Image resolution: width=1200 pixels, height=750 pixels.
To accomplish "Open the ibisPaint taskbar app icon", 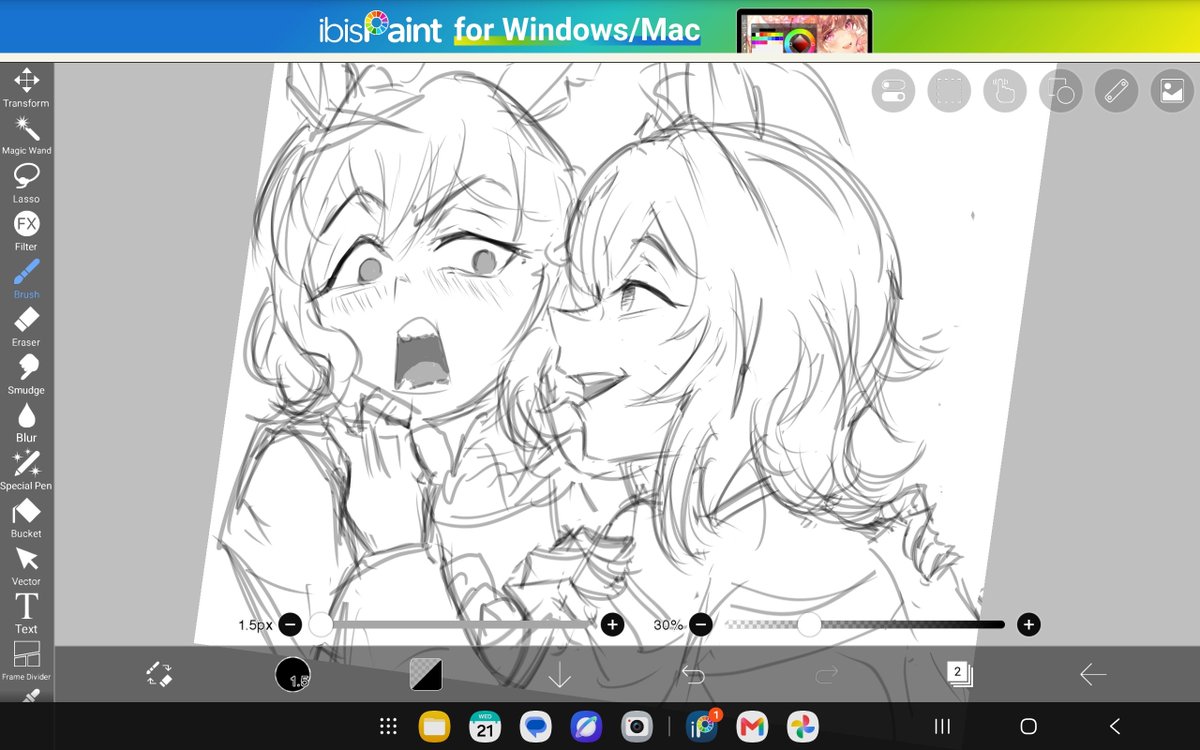I will click(x=701, y=726).
